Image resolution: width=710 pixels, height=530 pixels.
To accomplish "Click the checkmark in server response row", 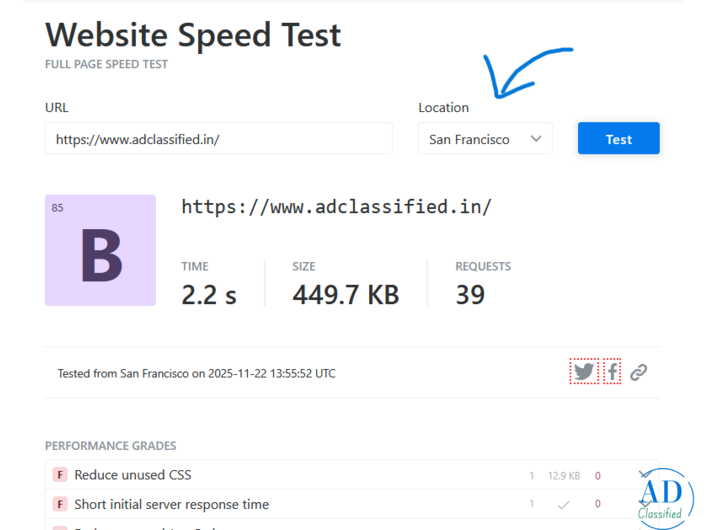I will pos(564,504).
